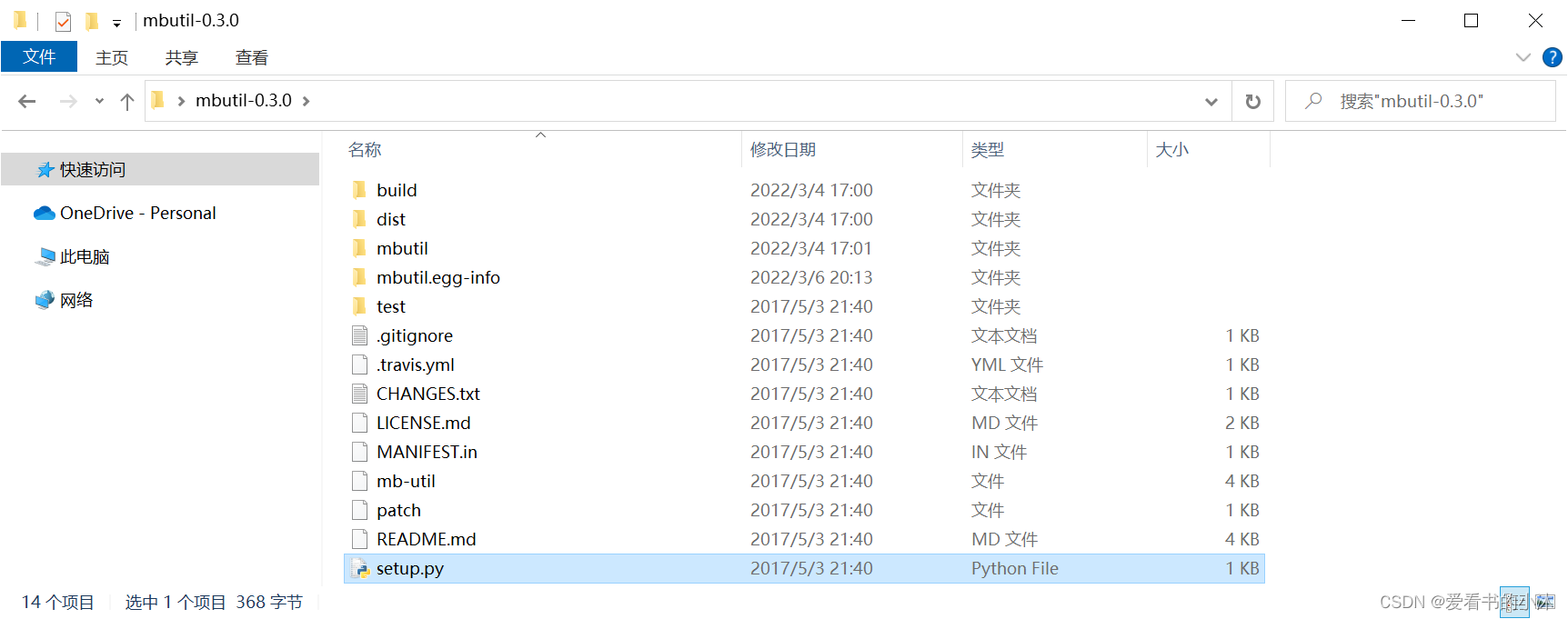Click the LICENSE.md file icon

pos(360,423)
